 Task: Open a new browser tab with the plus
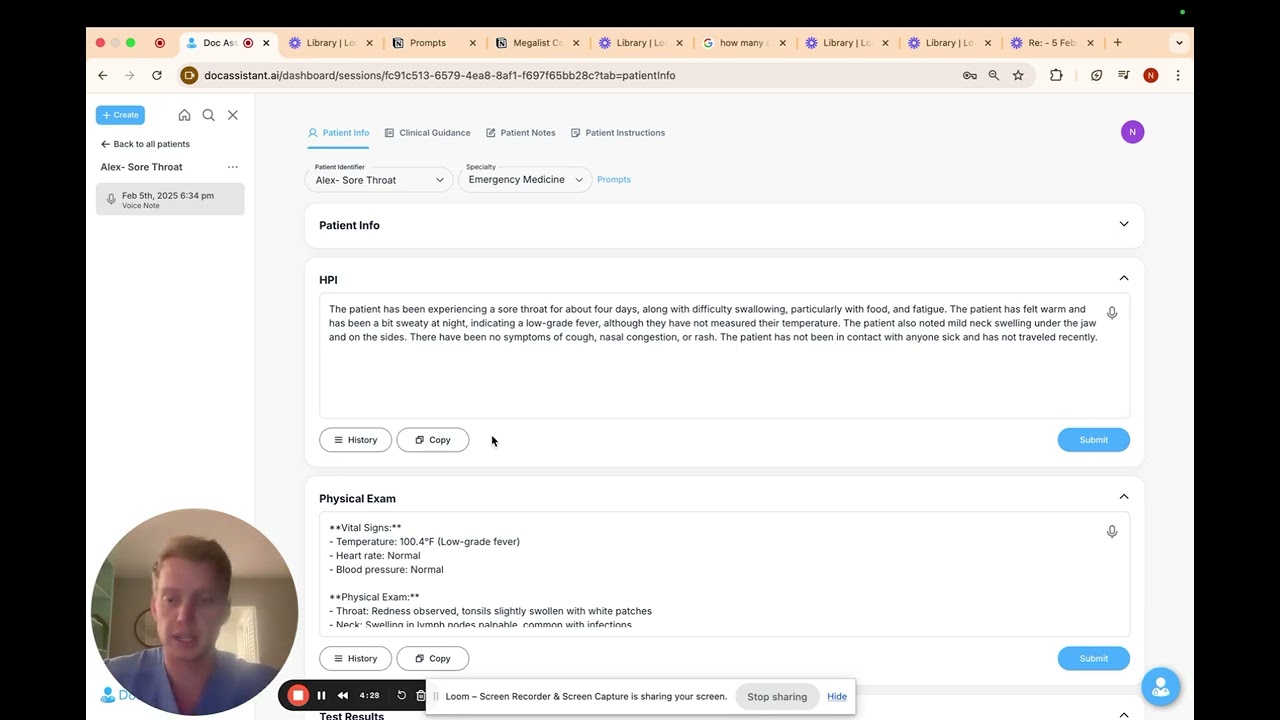(x=1117, y=43)
